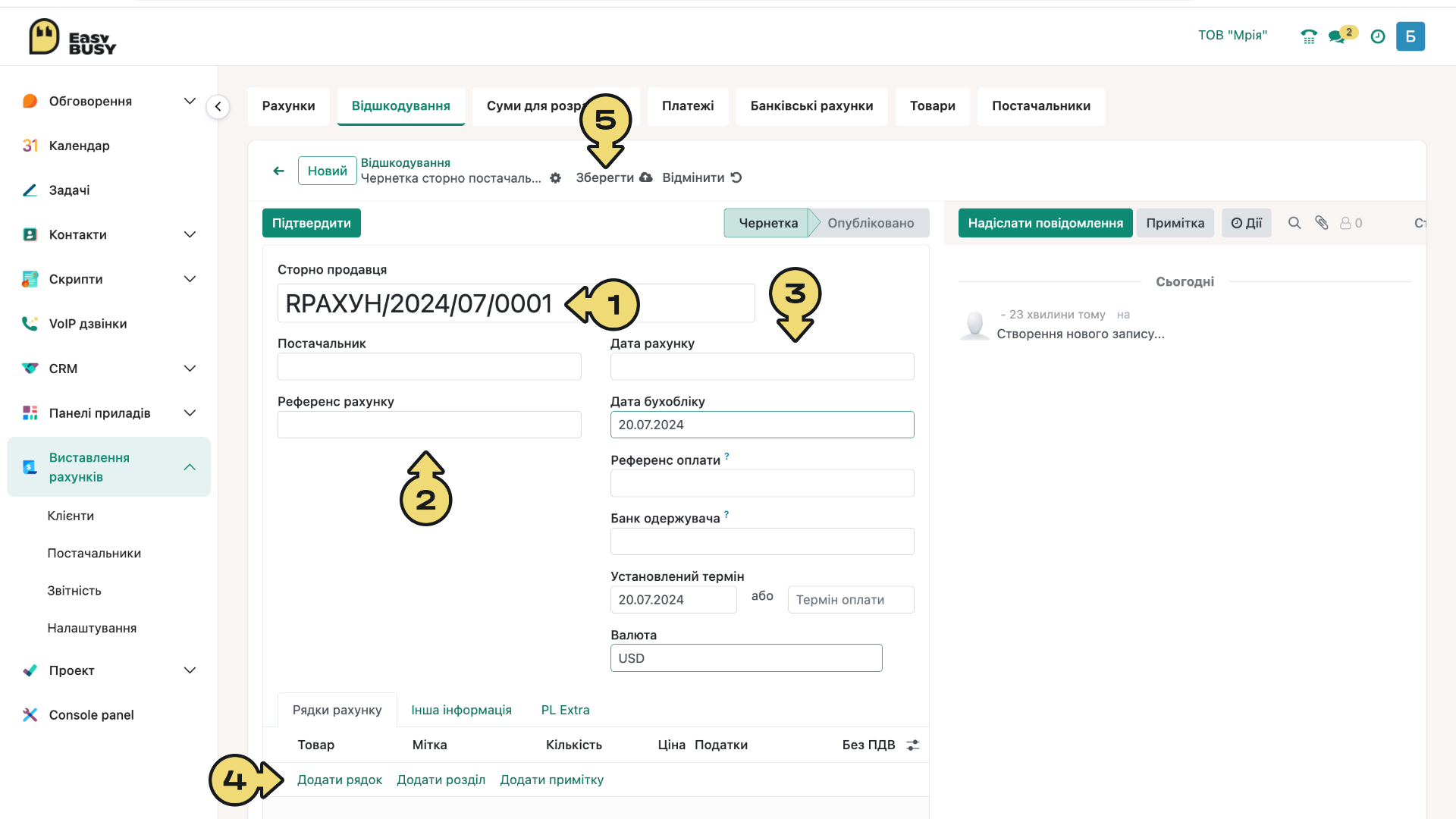
Task: Open user avatar Б menu
Action: (1410, 36)
